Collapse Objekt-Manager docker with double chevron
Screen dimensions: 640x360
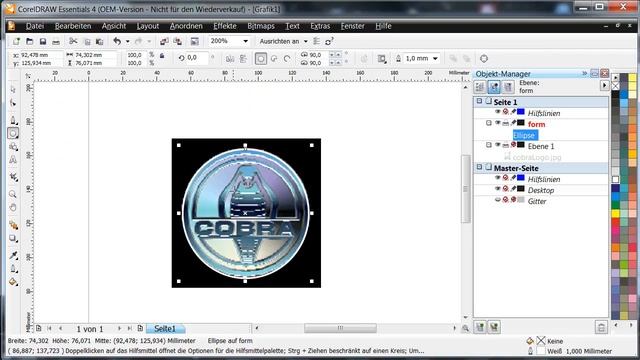pos(584,73)
